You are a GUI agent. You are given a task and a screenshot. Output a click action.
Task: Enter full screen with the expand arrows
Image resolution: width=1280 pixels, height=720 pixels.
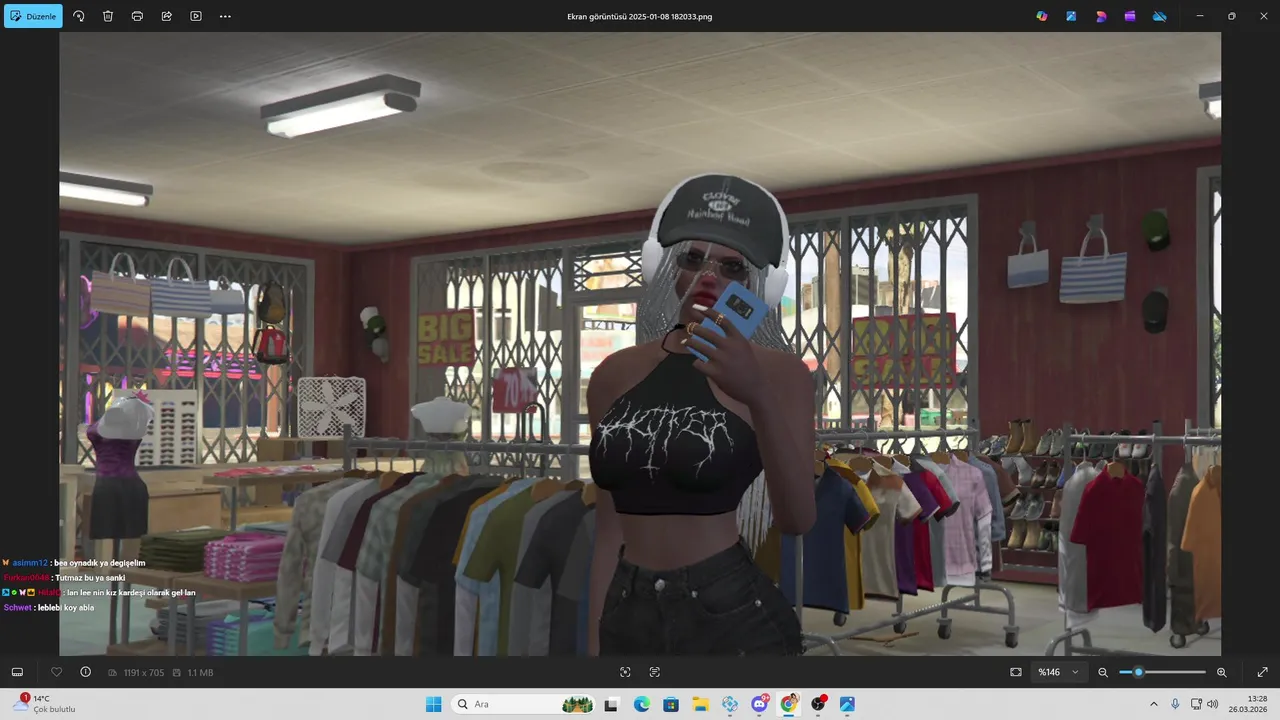(x=1262, y=672)
